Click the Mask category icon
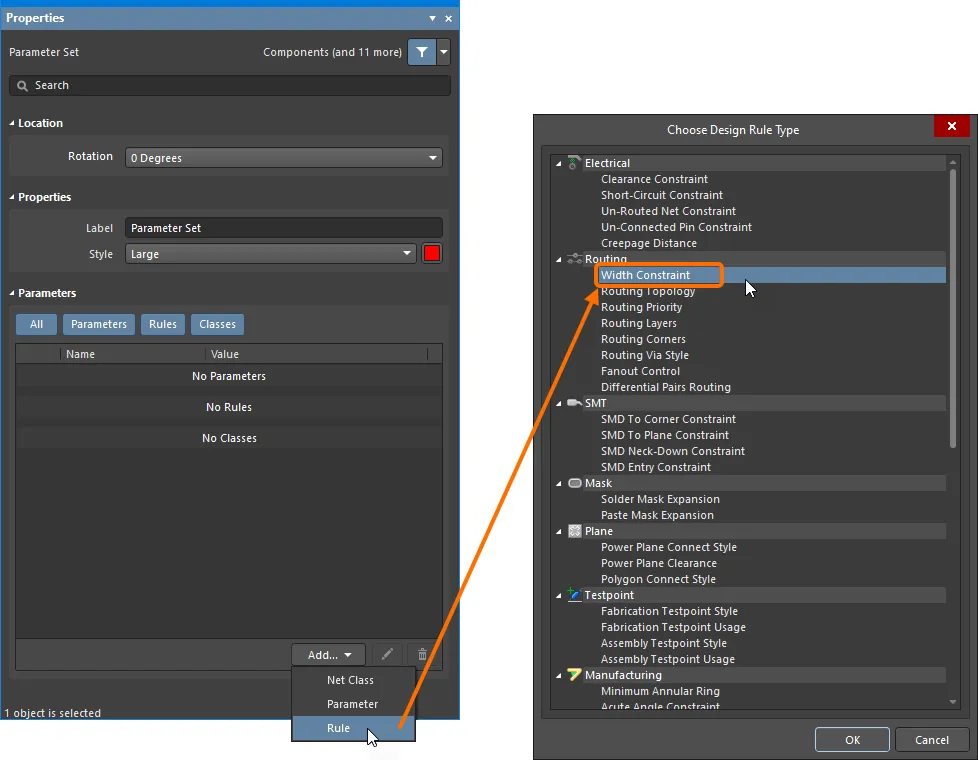978x760 pixels. (574, 483)
